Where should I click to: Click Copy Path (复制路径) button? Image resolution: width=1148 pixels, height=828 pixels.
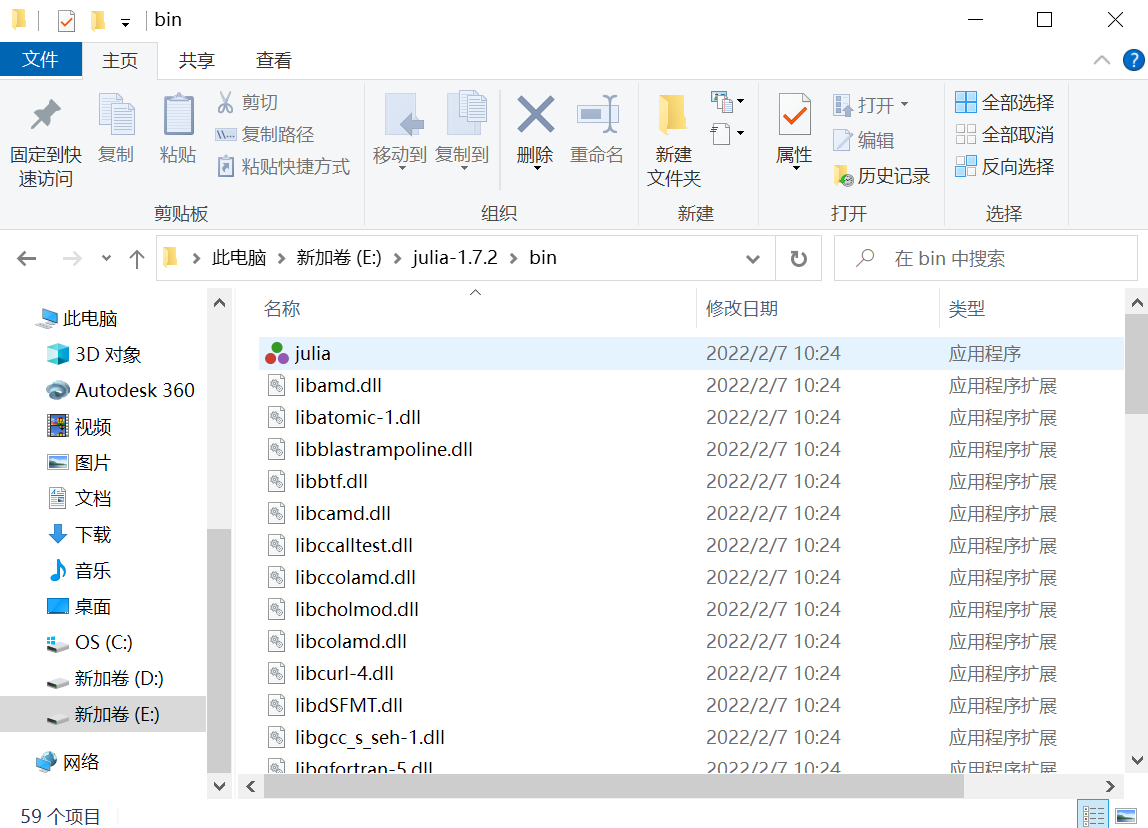coord(265,134)
